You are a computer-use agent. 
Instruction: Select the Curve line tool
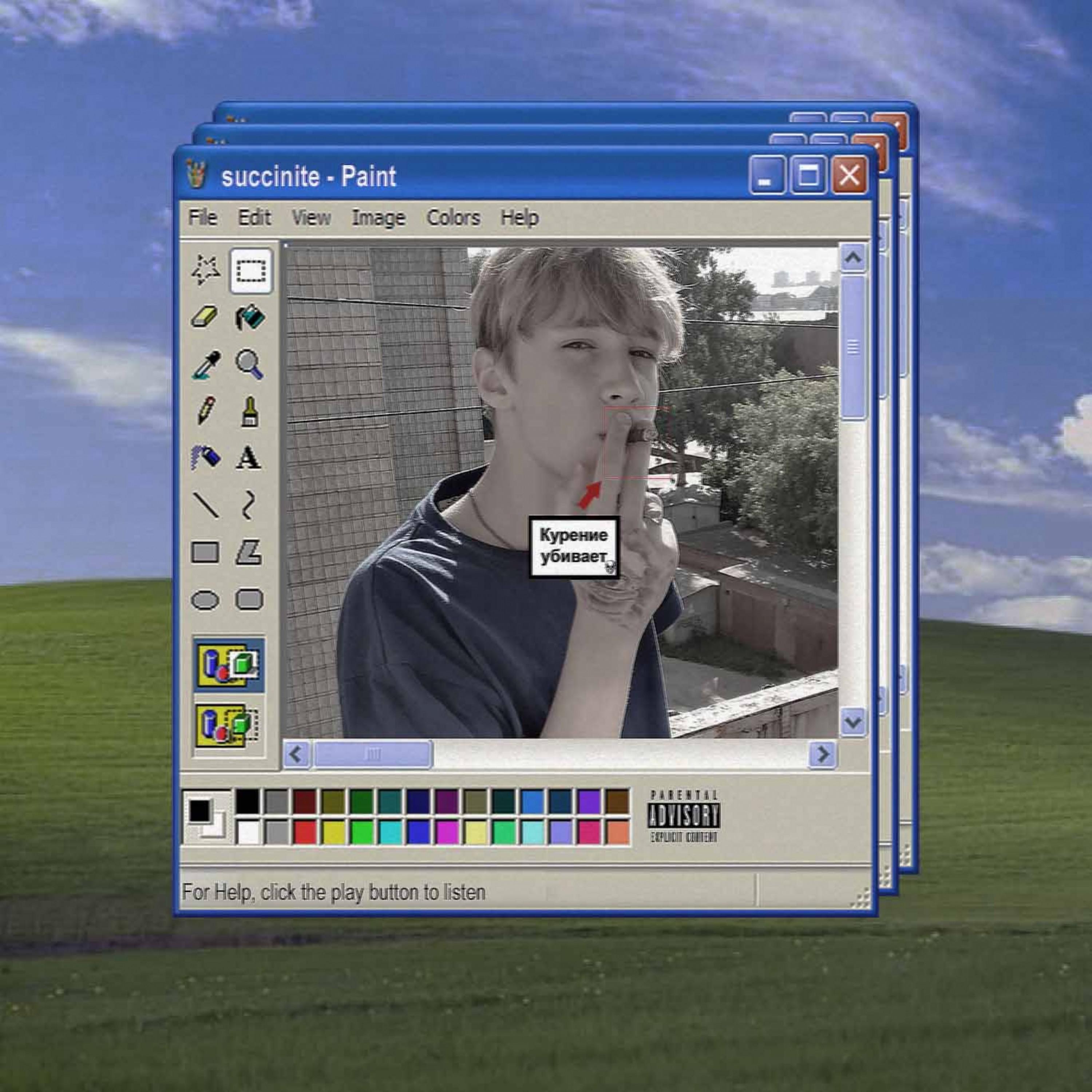pyautogui.click(x=249, y=505)
